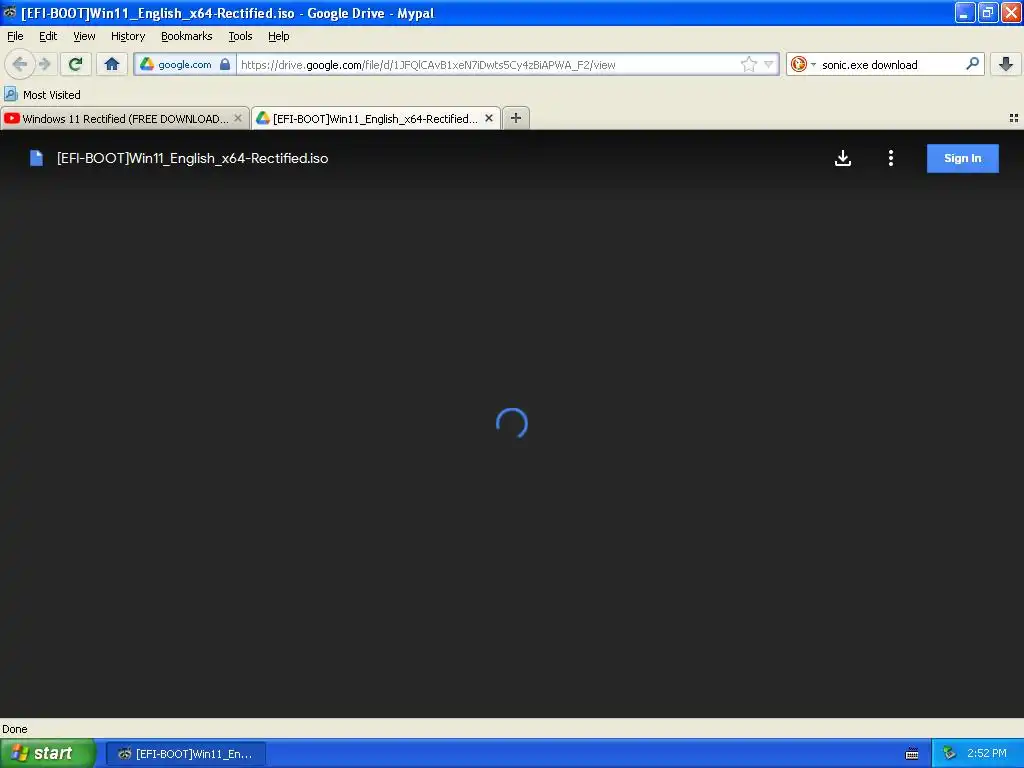Open a new tab with plus button
Screen dimensions: 1024x768
coord(516,118)
